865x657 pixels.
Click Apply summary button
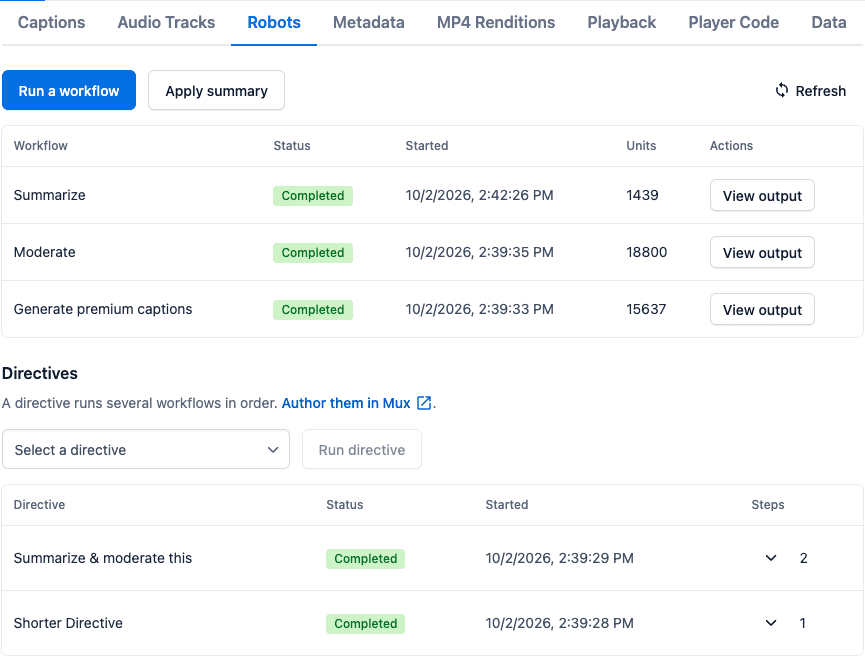click(x=216, y=90)
